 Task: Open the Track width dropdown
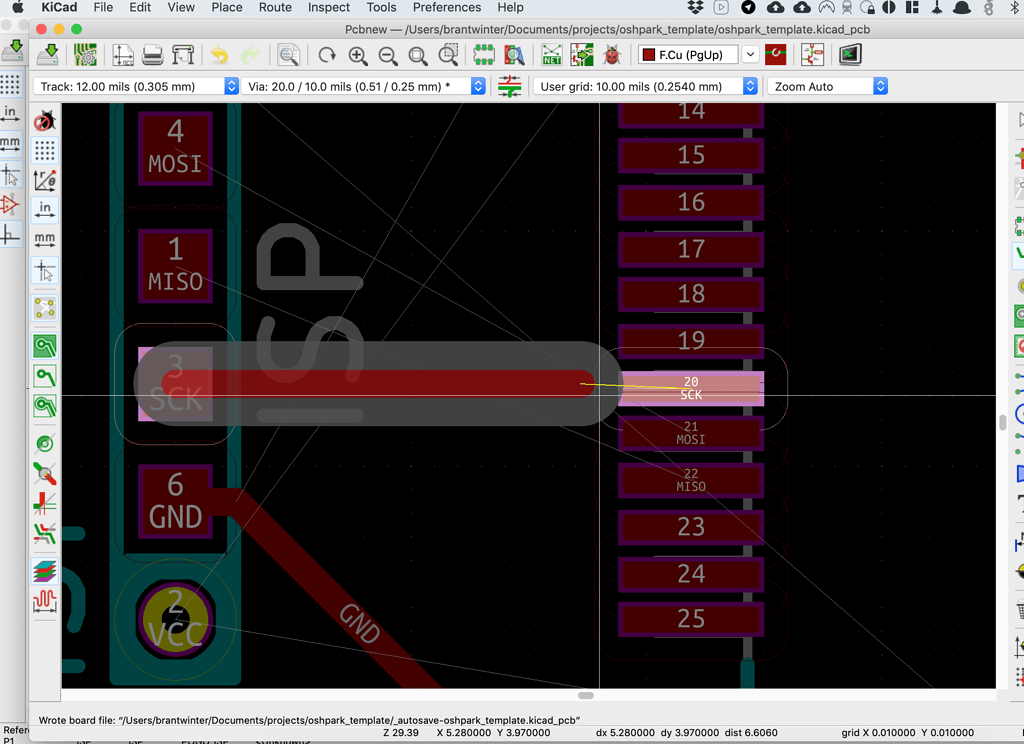coord(232,87)
